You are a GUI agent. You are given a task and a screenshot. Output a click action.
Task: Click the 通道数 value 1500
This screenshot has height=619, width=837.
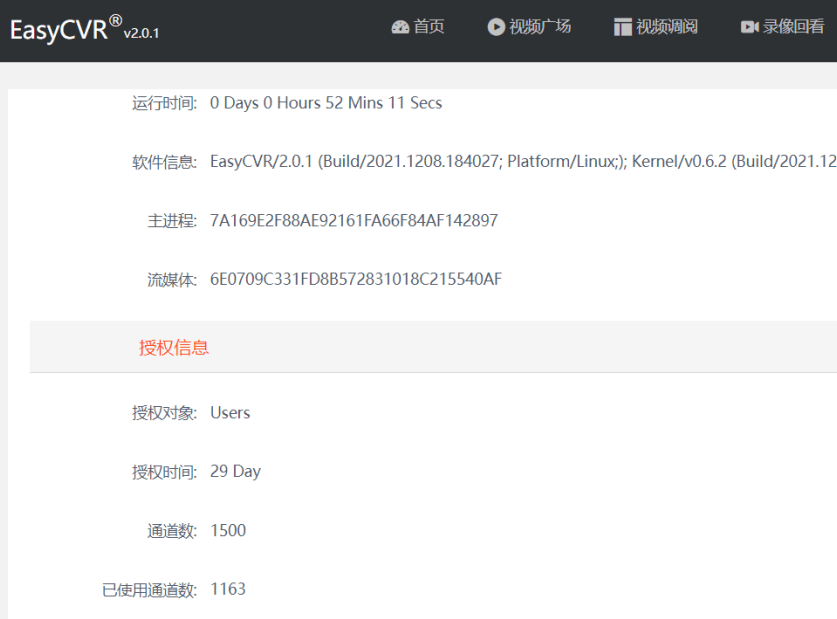coord(228,530)
